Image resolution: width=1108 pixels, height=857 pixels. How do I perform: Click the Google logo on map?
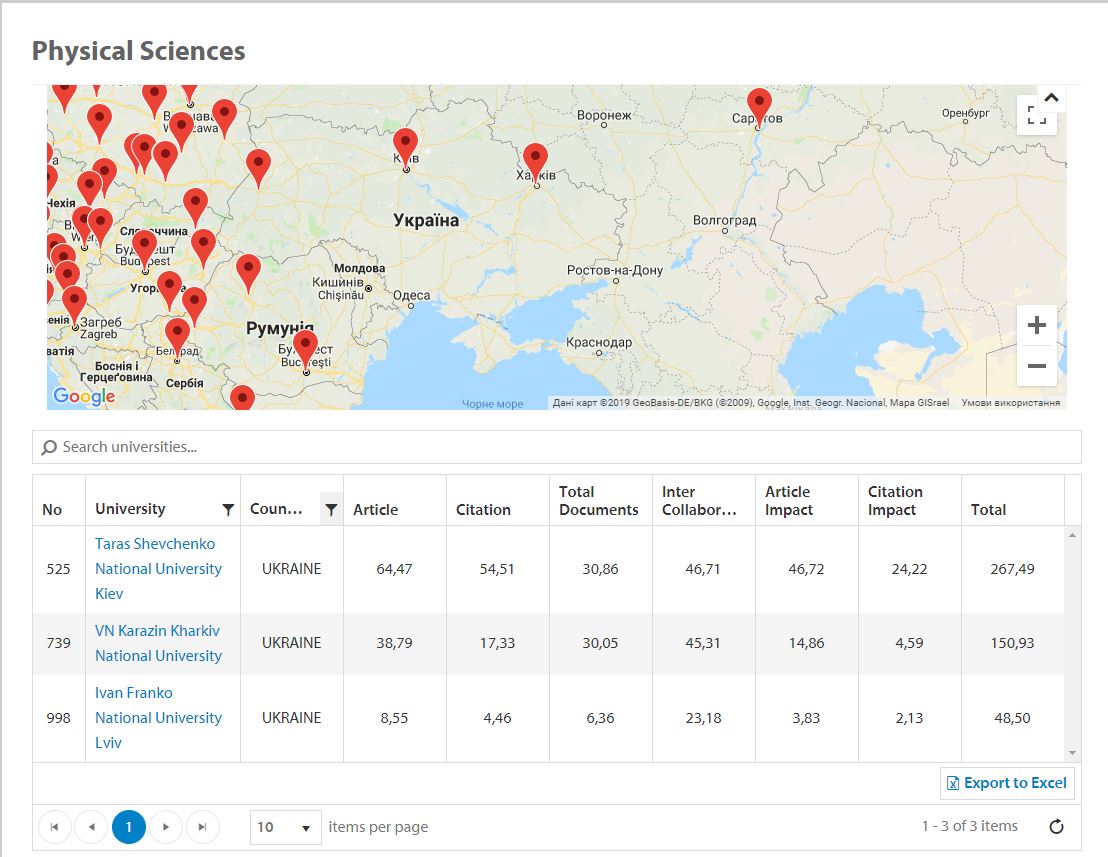84,396
